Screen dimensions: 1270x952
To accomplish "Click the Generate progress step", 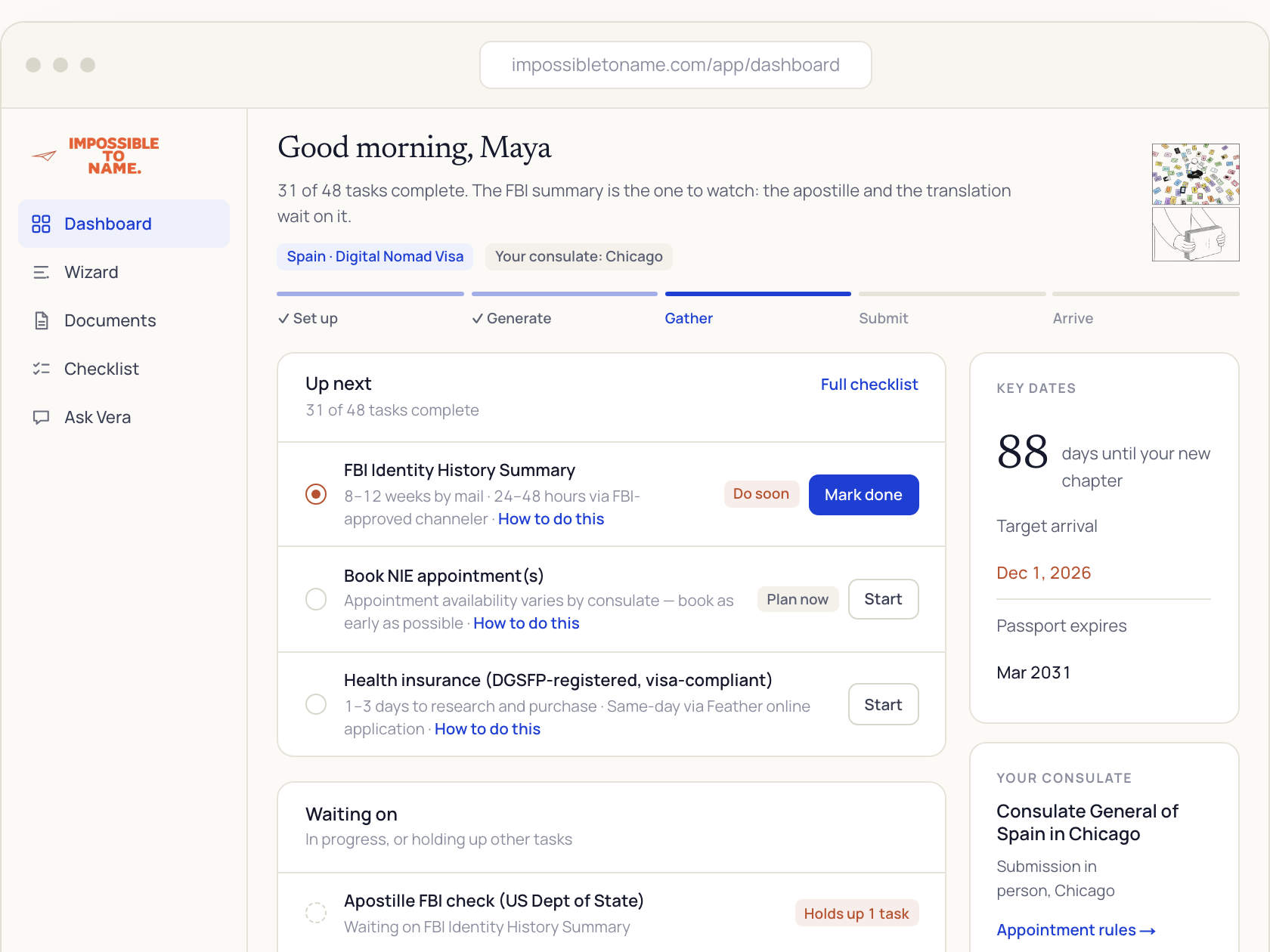I will 512,319.
